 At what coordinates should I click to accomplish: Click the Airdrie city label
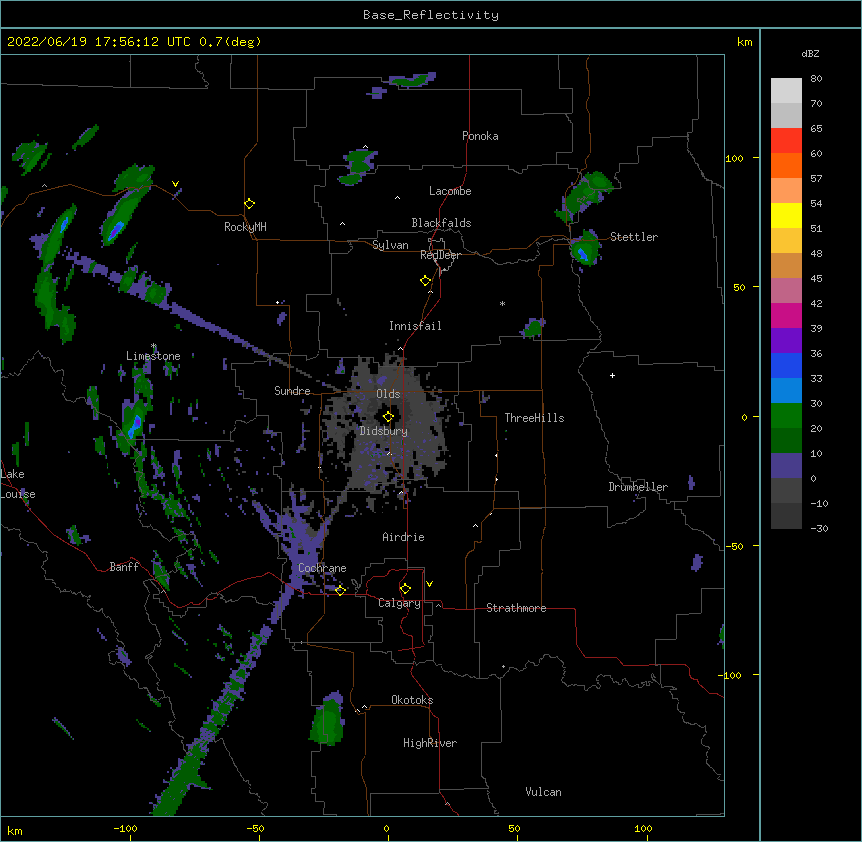tap(404, 537)
